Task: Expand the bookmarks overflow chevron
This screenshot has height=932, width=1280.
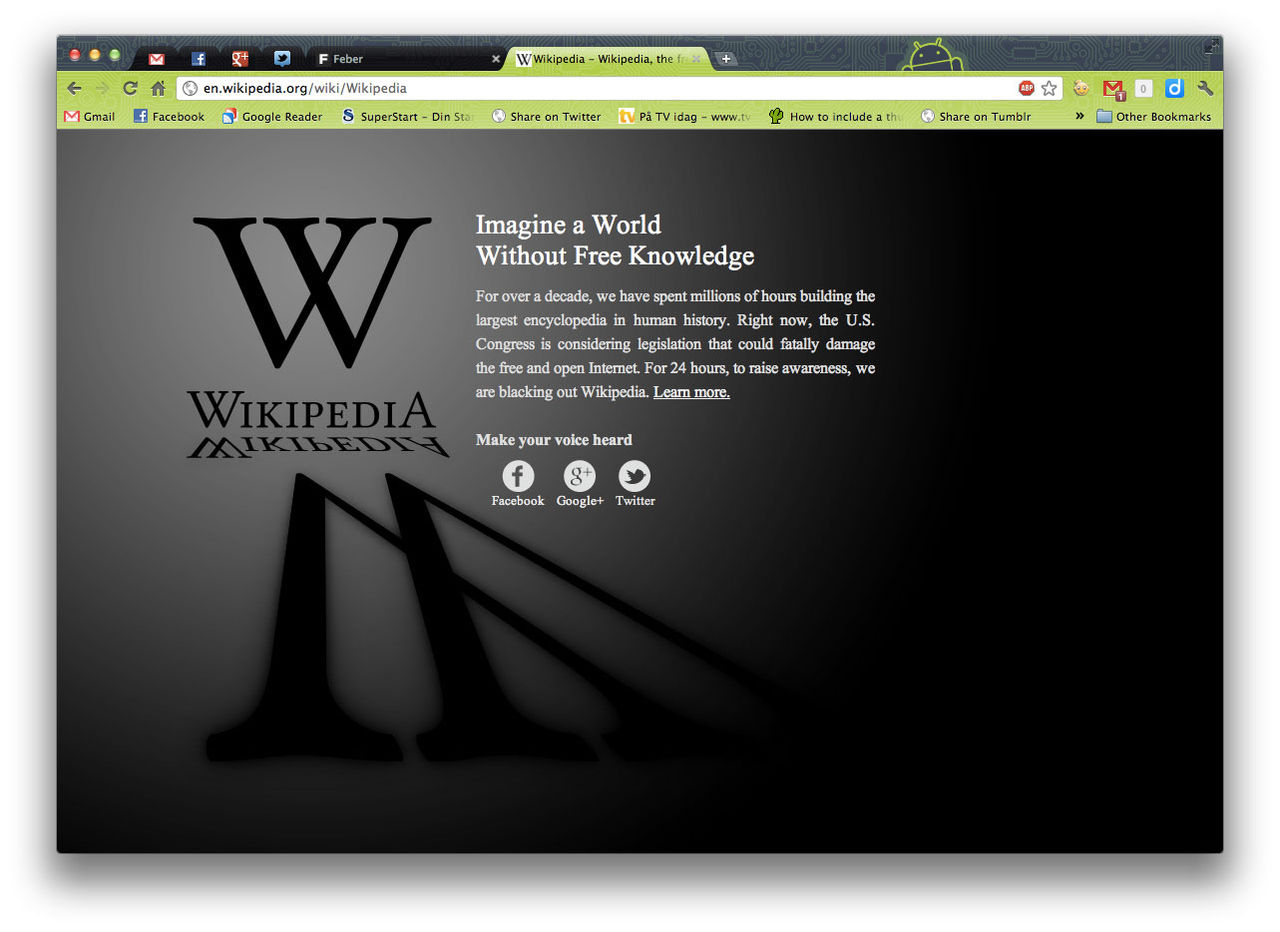Action: click(x=1078, y=116)
